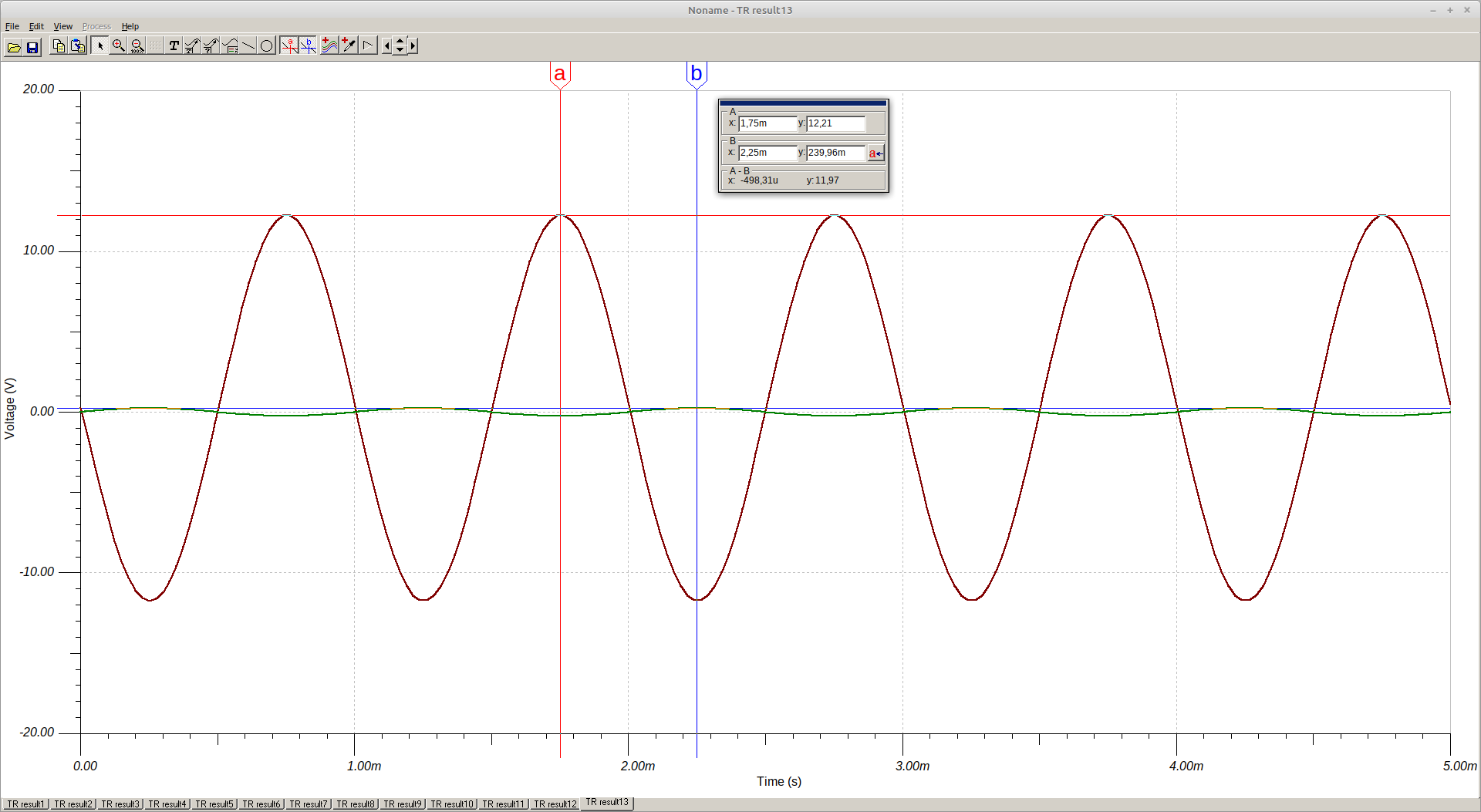Screen dimensions: 1481x812
Task: Open the View menu
Action: 62,26
